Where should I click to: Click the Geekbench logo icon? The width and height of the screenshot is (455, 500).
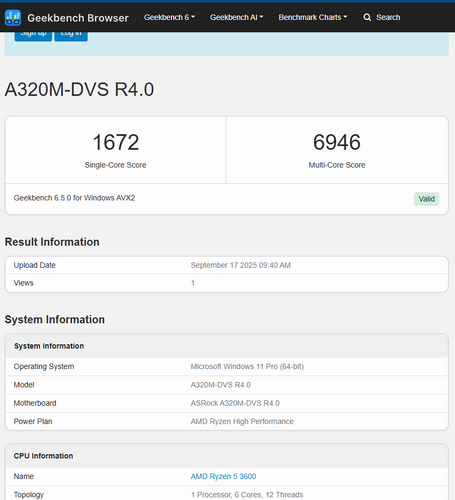pos(13,18)
